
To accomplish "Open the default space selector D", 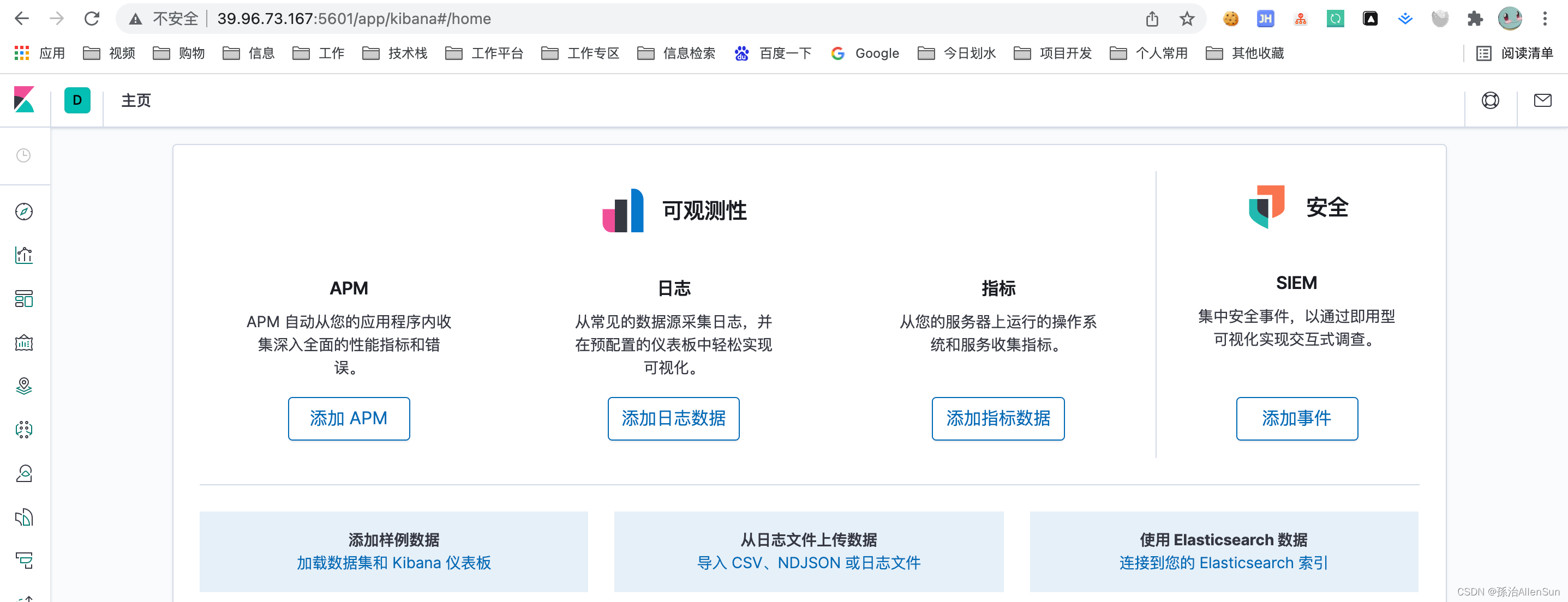I will pyautogui.click(x=77, y=100).
